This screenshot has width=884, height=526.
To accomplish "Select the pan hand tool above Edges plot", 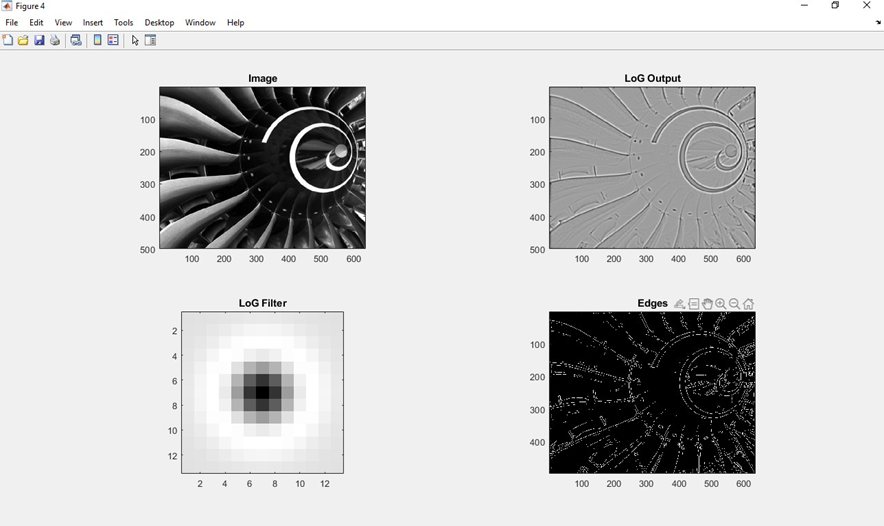I will 707,304.
